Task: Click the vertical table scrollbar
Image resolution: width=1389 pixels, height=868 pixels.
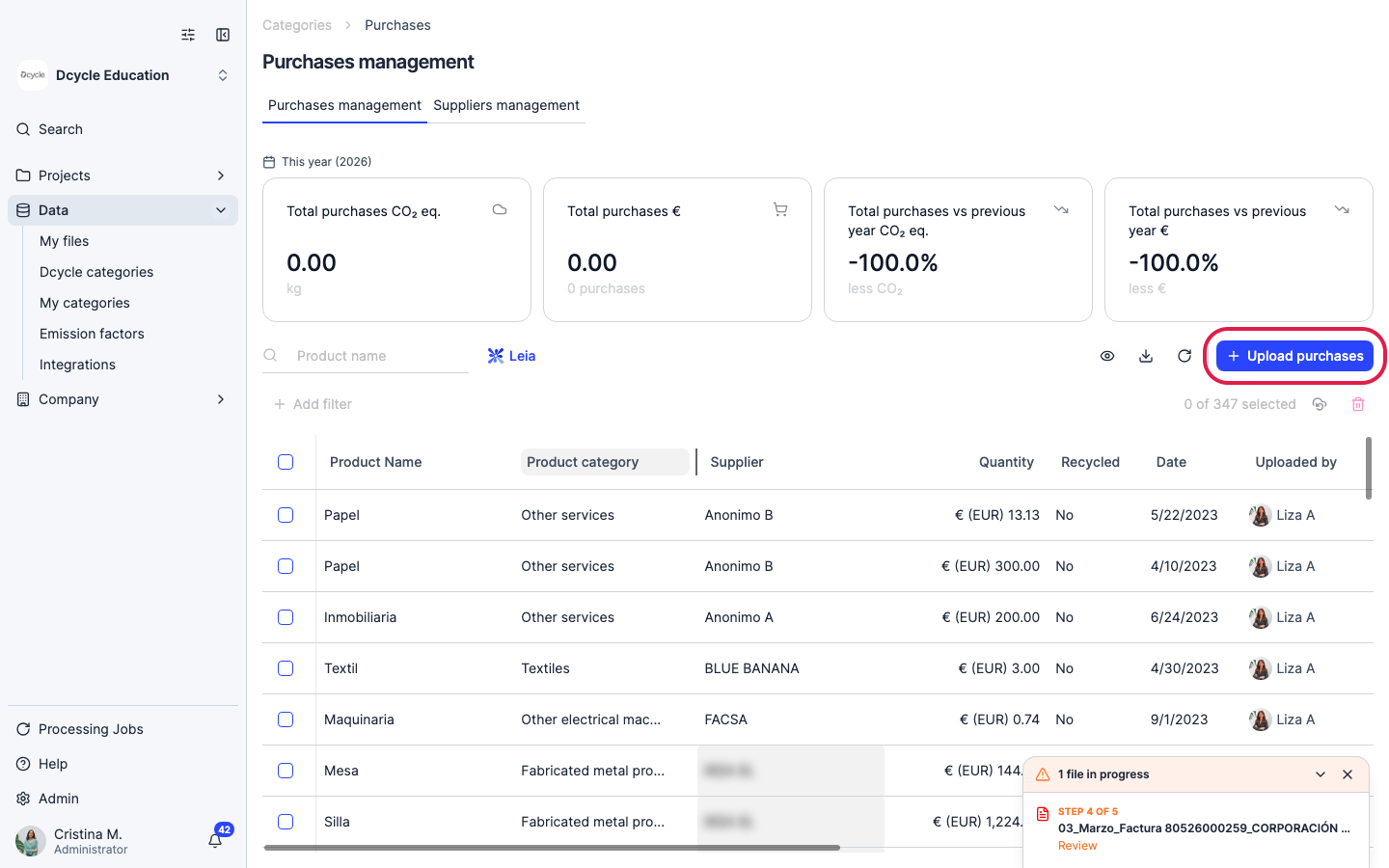Action: (1369, 469)
